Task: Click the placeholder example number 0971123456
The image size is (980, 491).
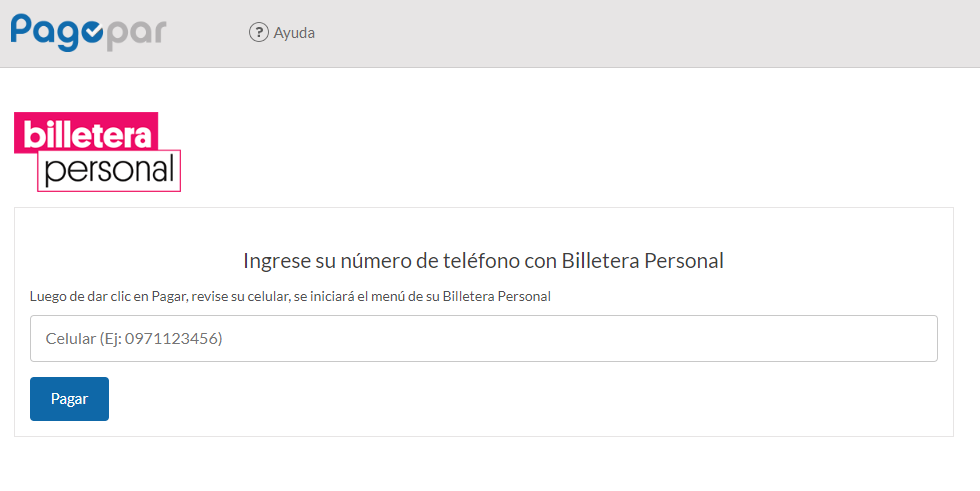Action: point(171,339)
